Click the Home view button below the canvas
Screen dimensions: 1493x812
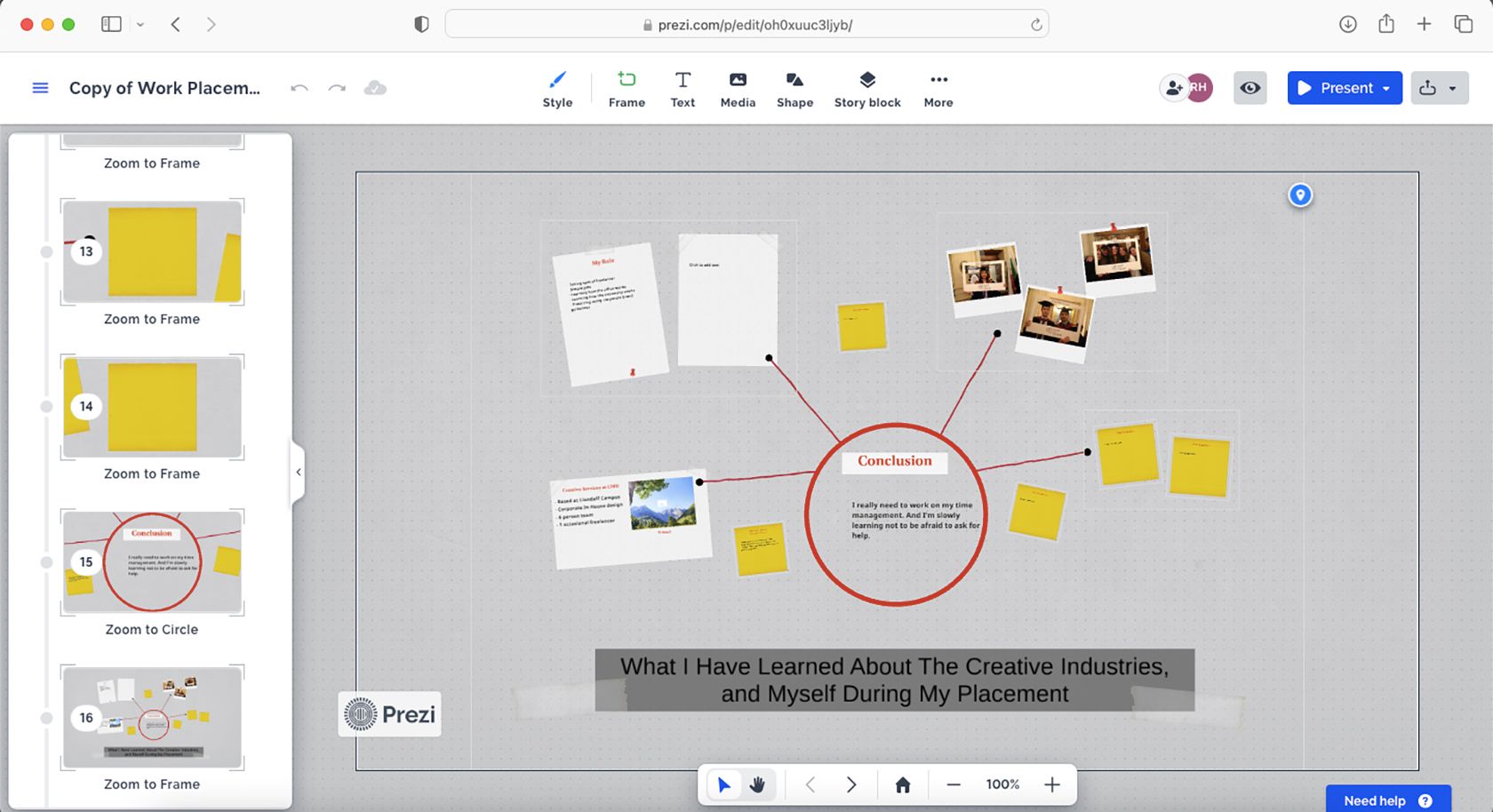click(x=903, y=784)
